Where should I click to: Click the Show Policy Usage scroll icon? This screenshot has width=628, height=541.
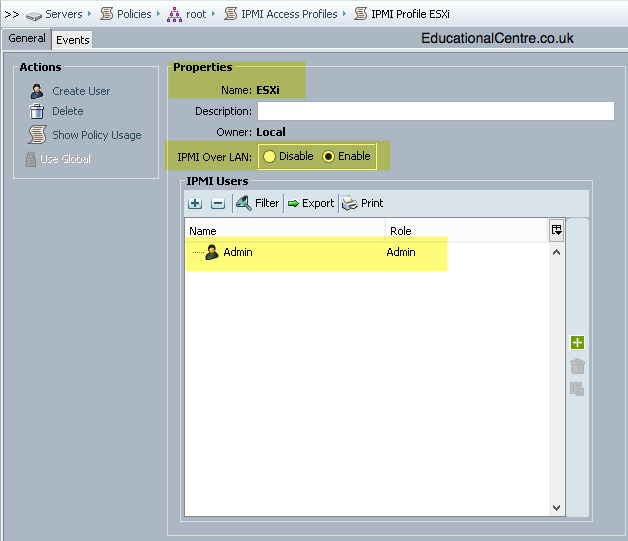37,135
